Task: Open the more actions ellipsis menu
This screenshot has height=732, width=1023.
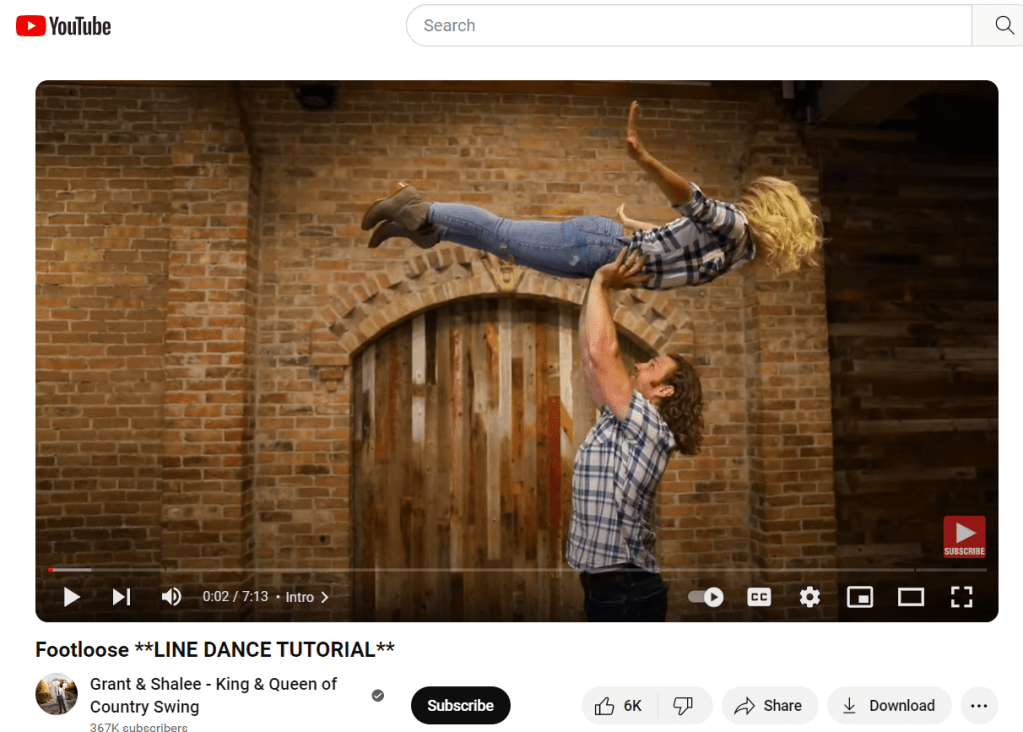Action: pyautogui.click(x=979, y=706)
